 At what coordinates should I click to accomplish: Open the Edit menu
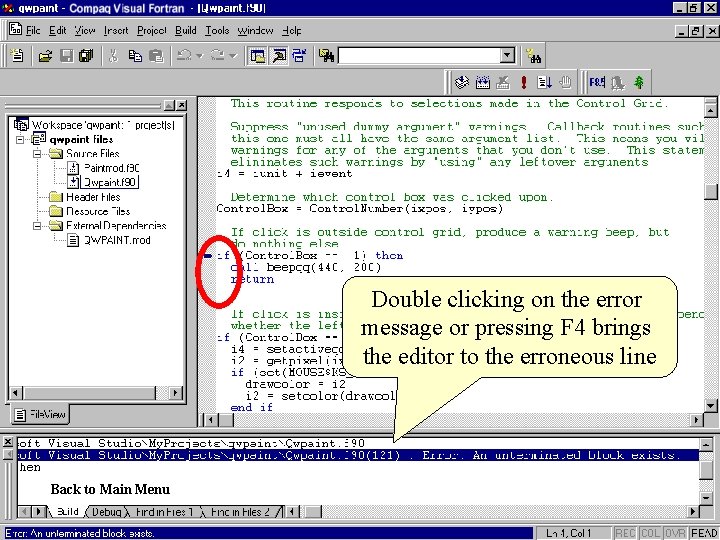click(57, 30)
